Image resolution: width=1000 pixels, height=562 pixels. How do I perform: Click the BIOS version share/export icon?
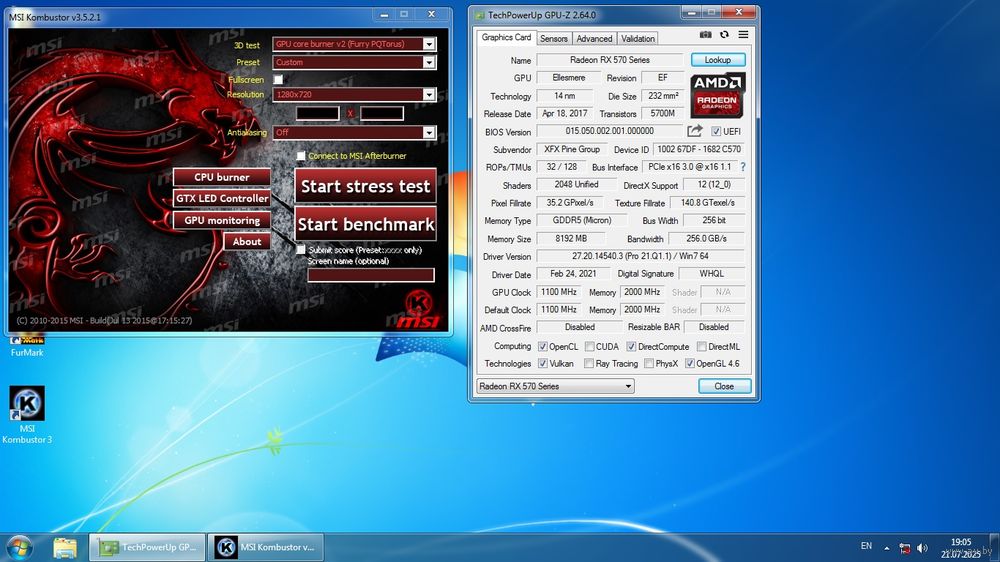[x=695, y=131]
